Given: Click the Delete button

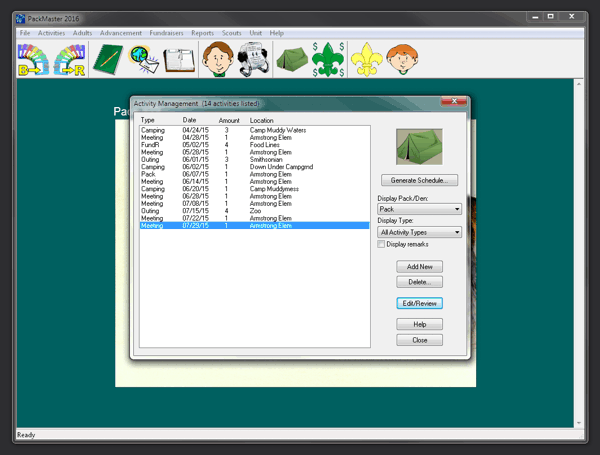Looking at the screenshot, I should click(419, 282).
